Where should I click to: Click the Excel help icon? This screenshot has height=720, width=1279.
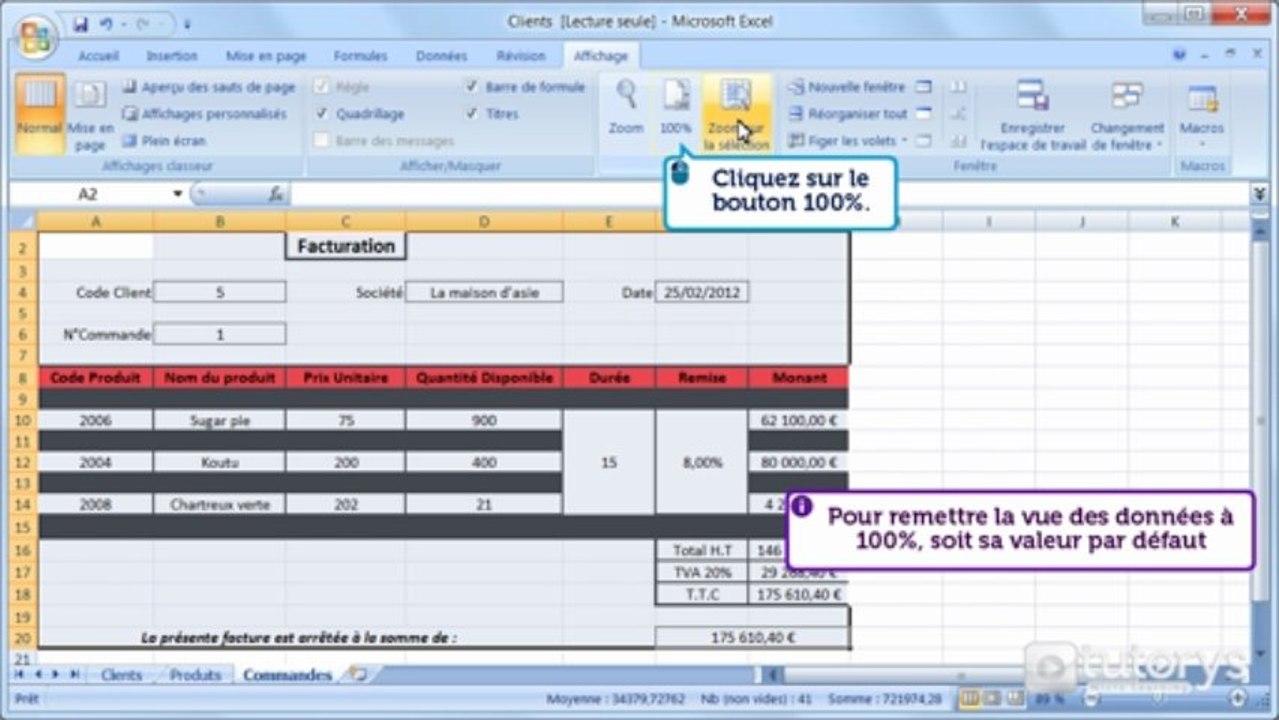pyautogui.click(x=1179, y=55)
